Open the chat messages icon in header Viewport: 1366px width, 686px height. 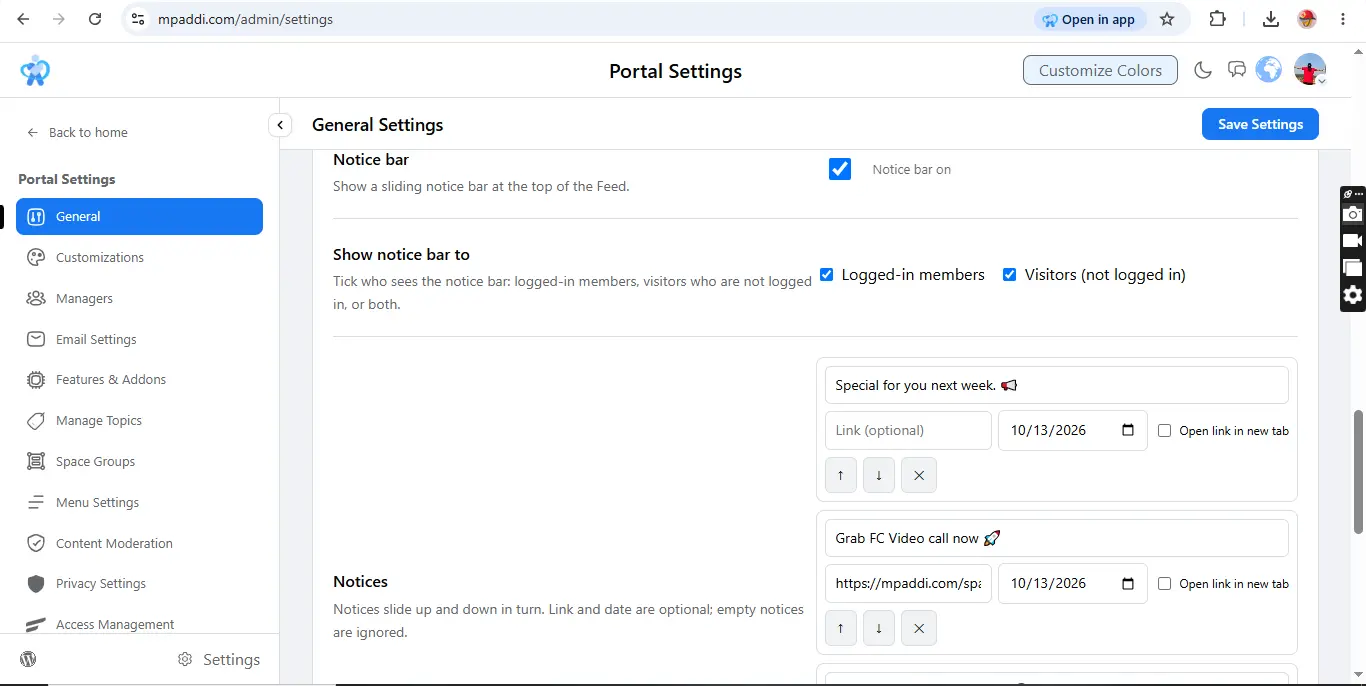(1237, 70)
